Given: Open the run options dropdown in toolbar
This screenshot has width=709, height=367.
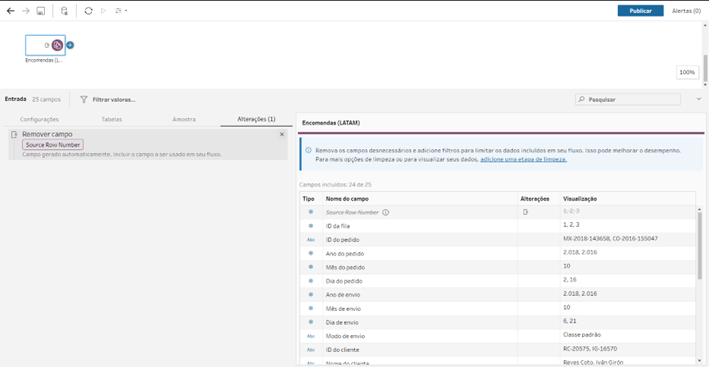Looking at the screenshot, I should (x=121, y=11).
